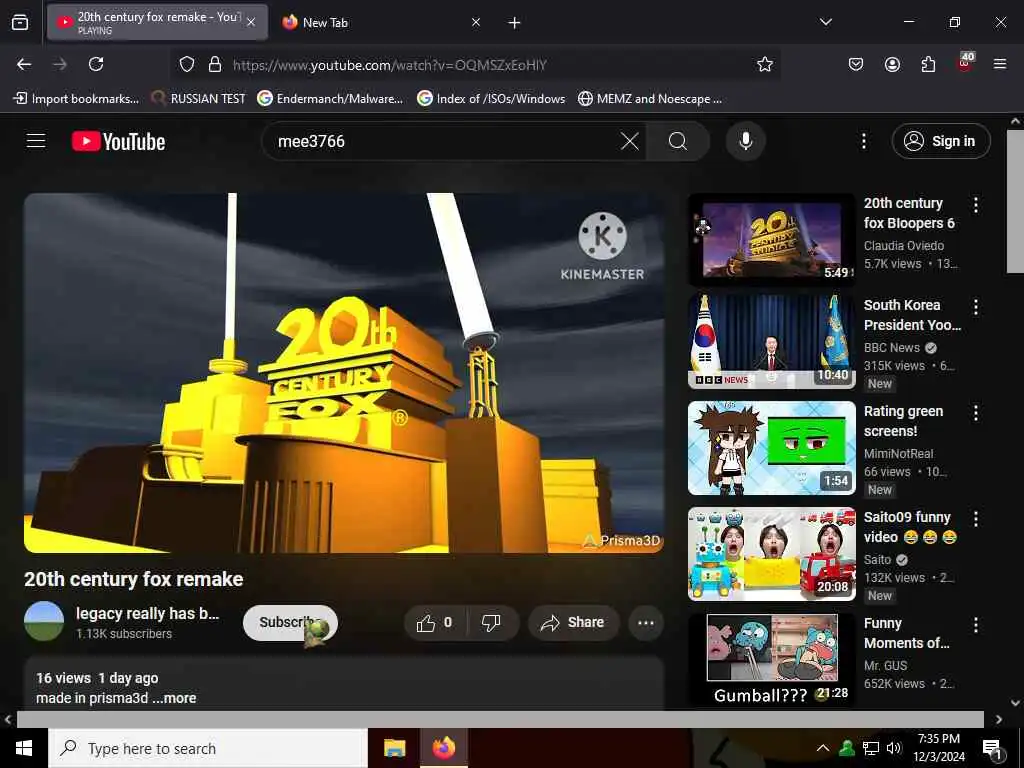Screen dimensions: 1024x768
Task: Open the main video player
Action: [344, 373]
